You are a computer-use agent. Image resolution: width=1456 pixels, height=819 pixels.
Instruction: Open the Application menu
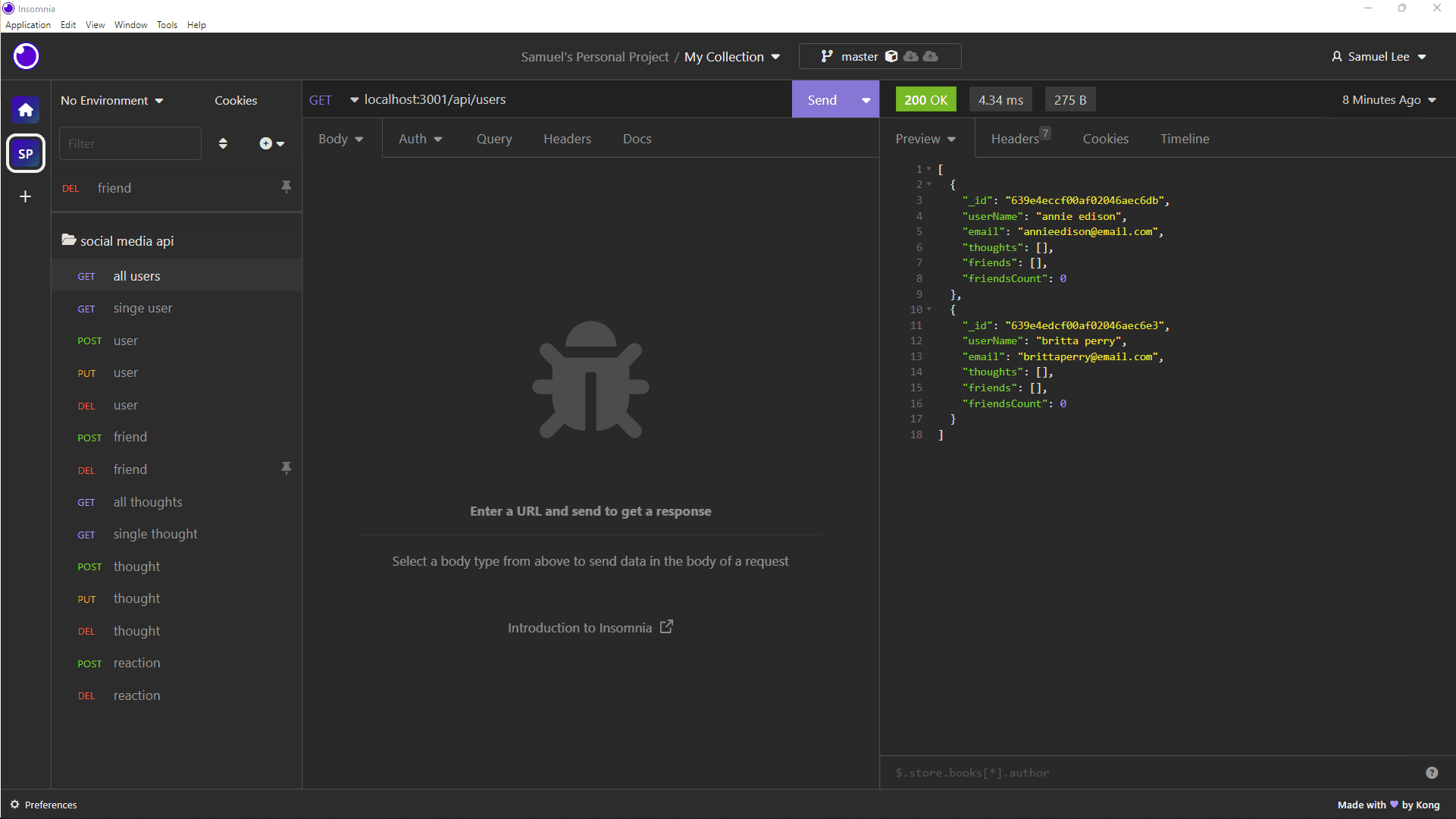28,25
